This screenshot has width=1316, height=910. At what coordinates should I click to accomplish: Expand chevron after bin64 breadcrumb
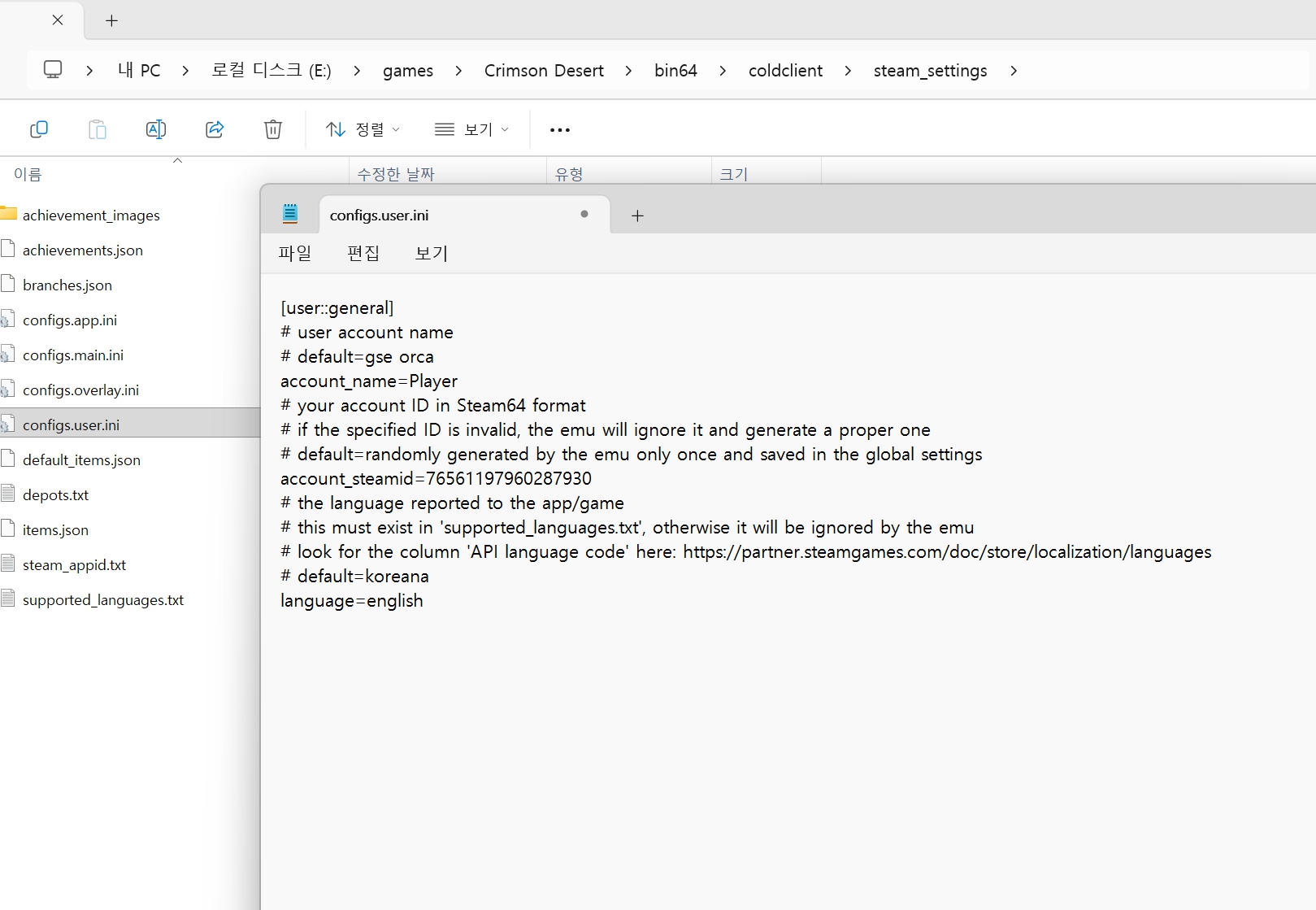coord(723,71)
